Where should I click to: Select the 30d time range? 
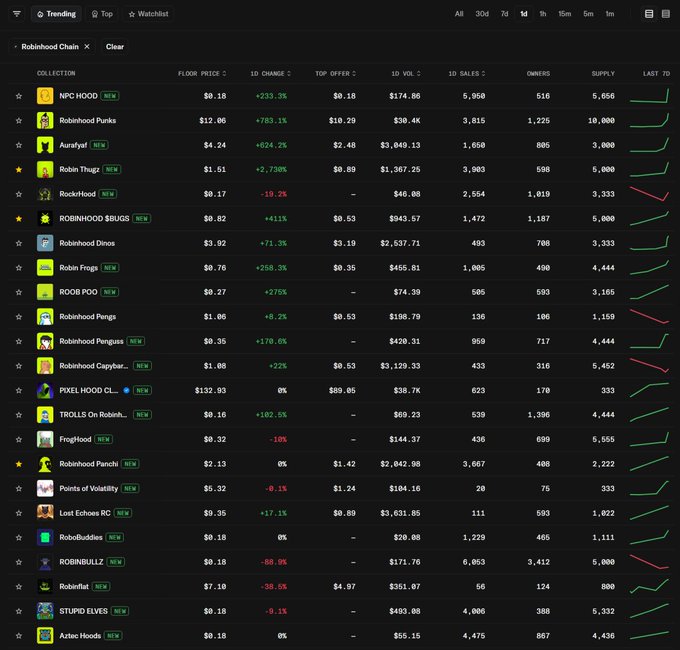(x=482, y=14)
